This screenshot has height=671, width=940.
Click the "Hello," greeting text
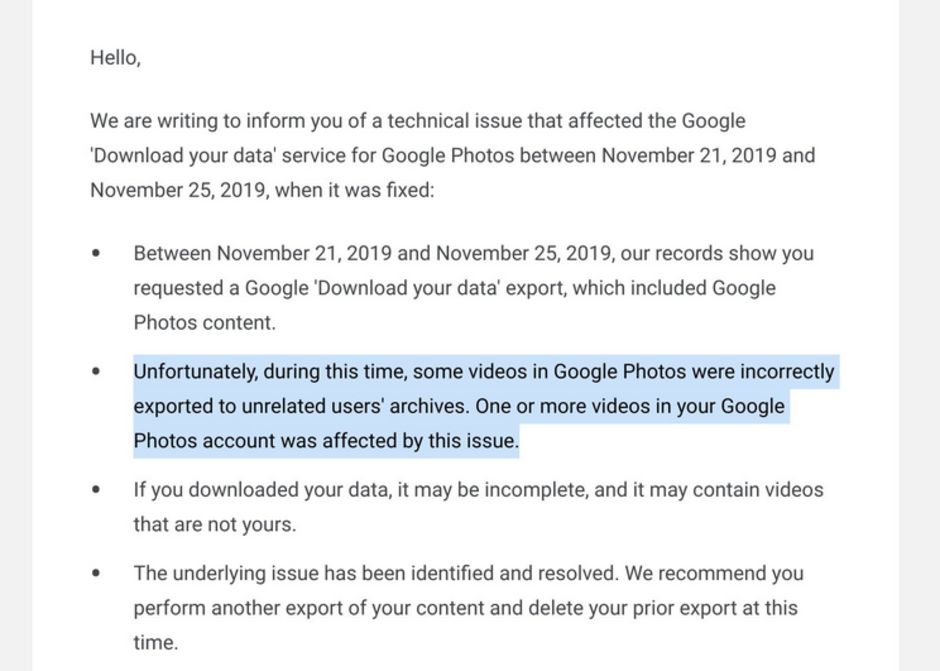coord(115,58)
